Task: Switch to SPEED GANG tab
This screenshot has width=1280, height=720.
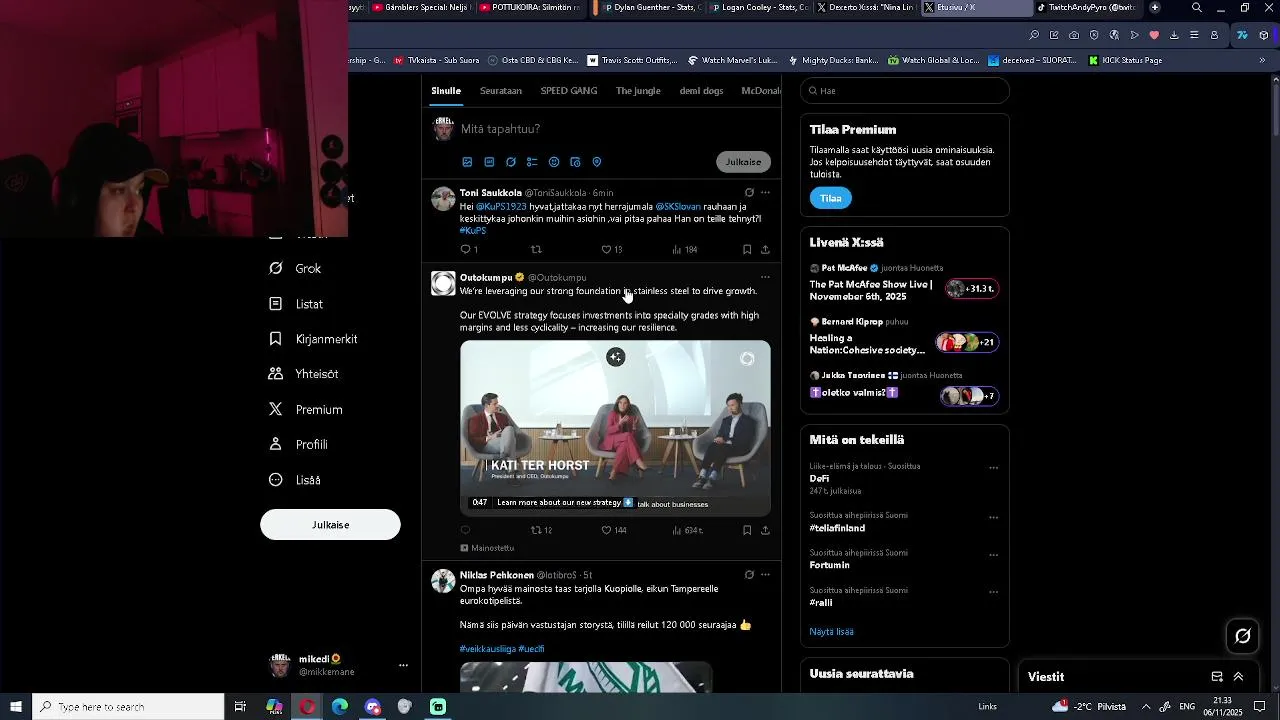Action: (x=569, y=91)
